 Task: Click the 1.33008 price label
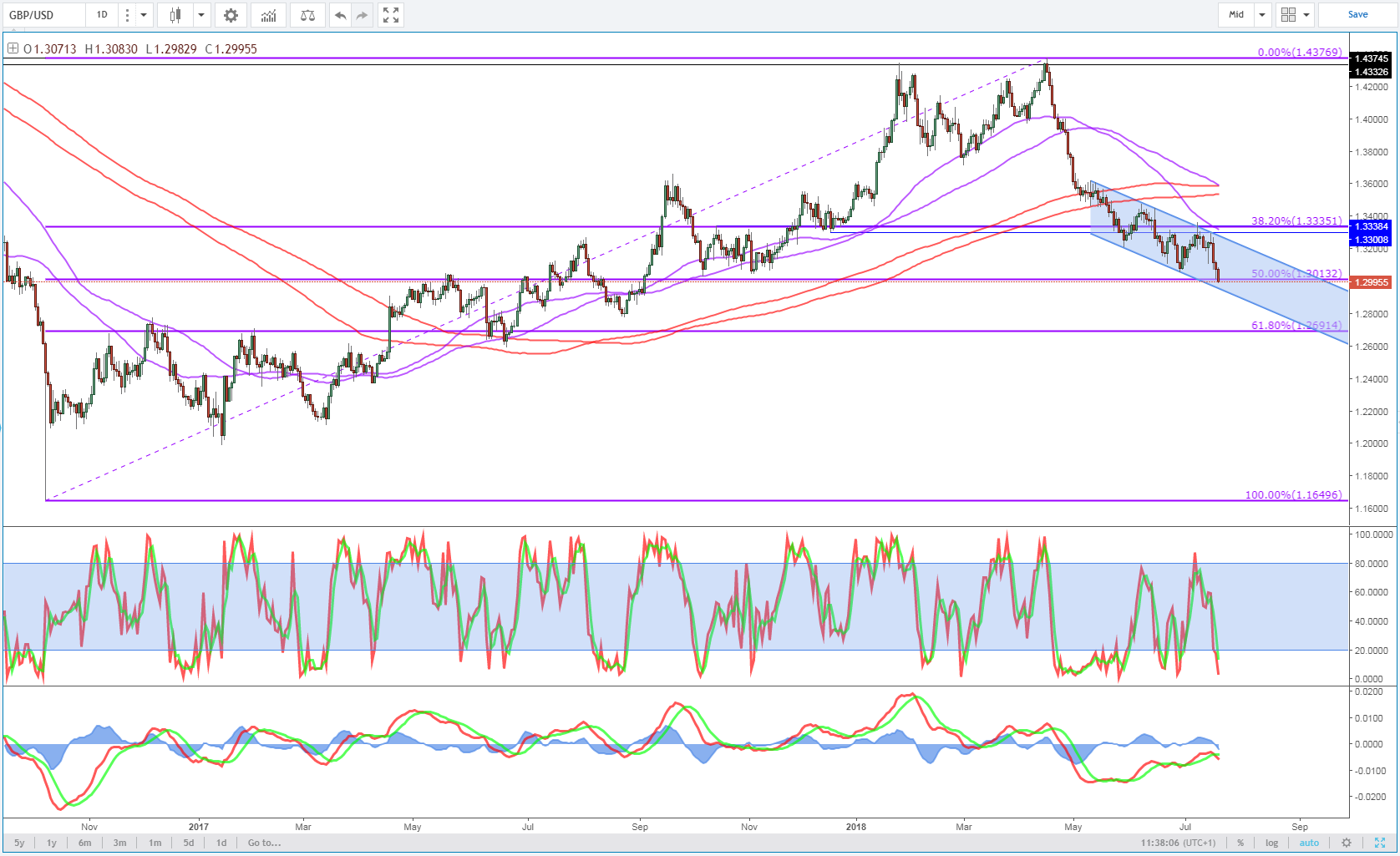(1372, 240)
